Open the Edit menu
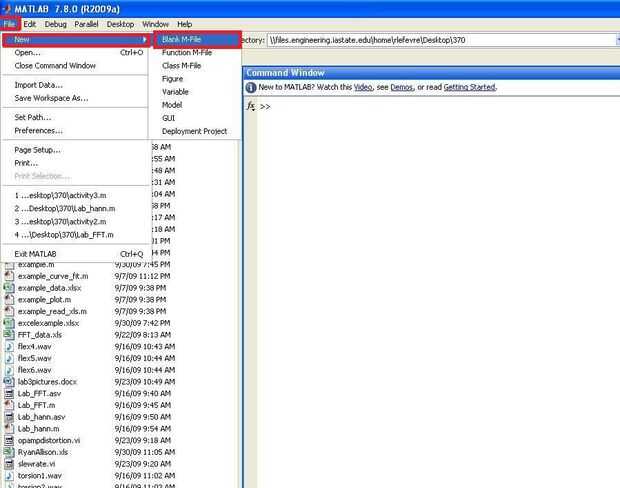Image resolution: width=620 pixels, height=488 pixels. (x=30, y=24)
